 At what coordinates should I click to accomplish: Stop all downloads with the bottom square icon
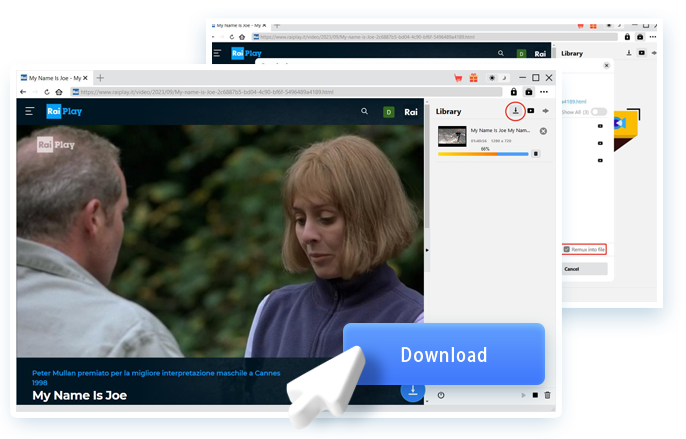535,395
